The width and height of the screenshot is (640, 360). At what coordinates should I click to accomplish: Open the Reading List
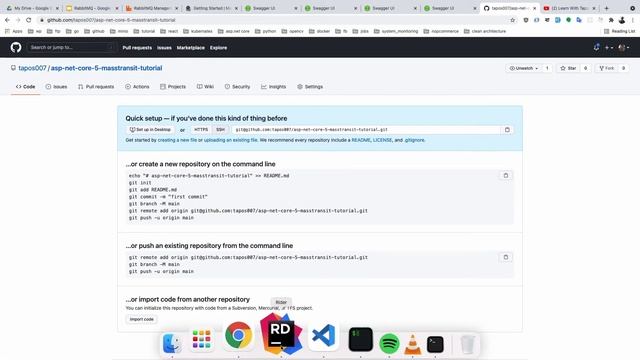(x=619, y=31)
